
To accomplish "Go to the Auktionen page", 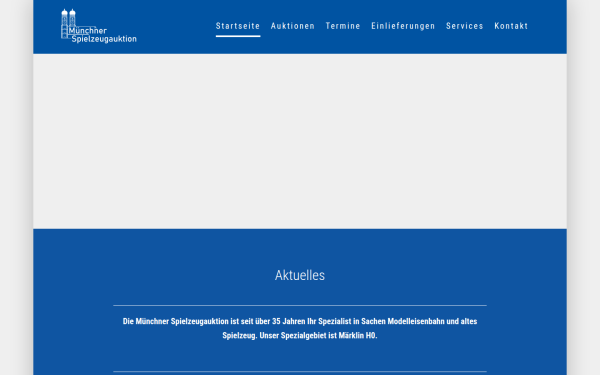I will [x=293, y=26].
